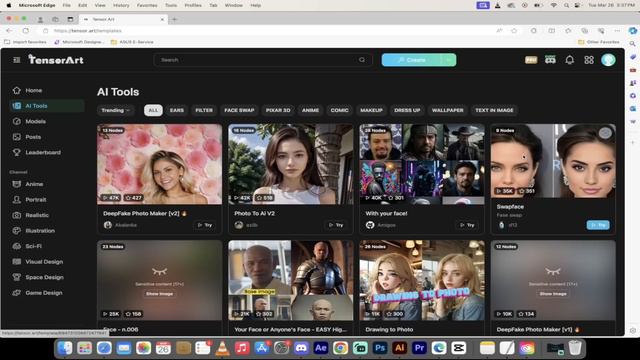Open Home in TensorArt sidebar

[33, 90]
